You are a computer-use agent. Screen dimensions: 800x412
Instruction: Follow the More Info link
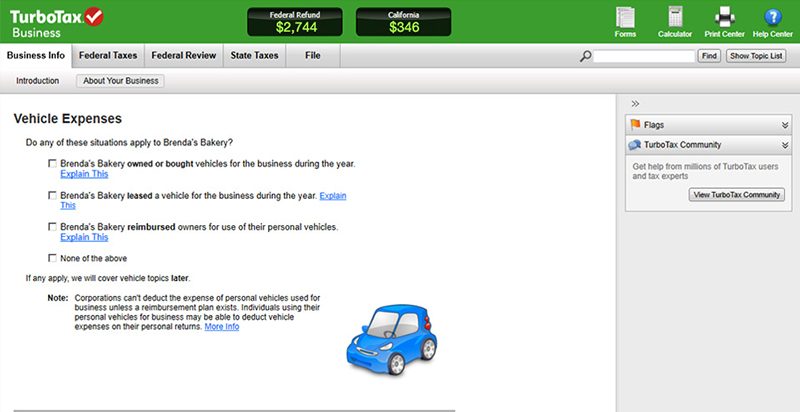coord(221,327)
